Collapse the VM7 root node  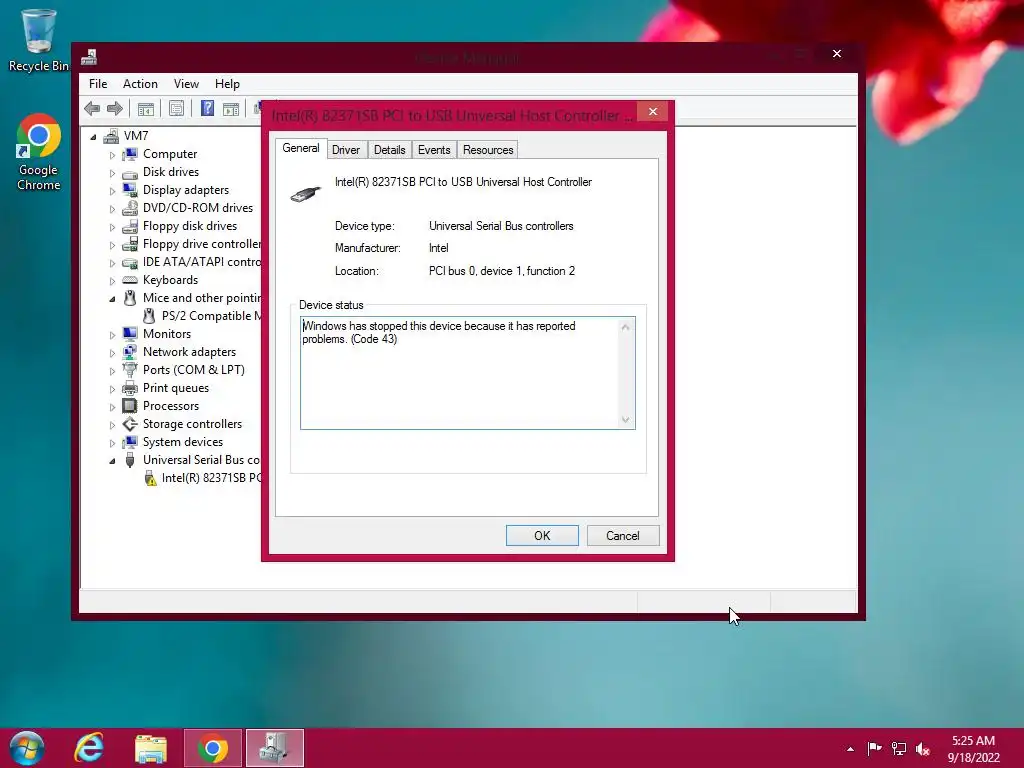[93, 136]
